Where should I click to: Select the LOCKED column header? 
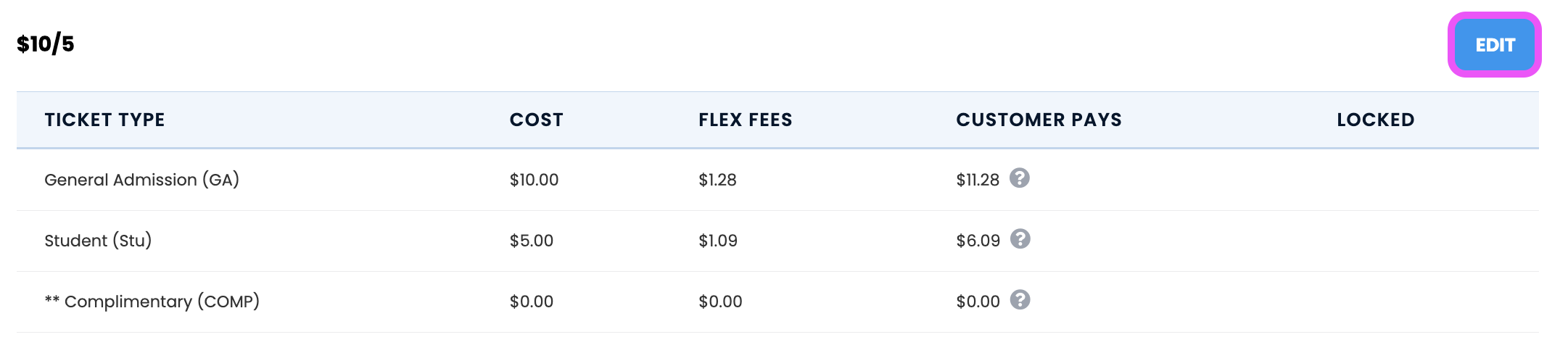tap(1376, 120)
